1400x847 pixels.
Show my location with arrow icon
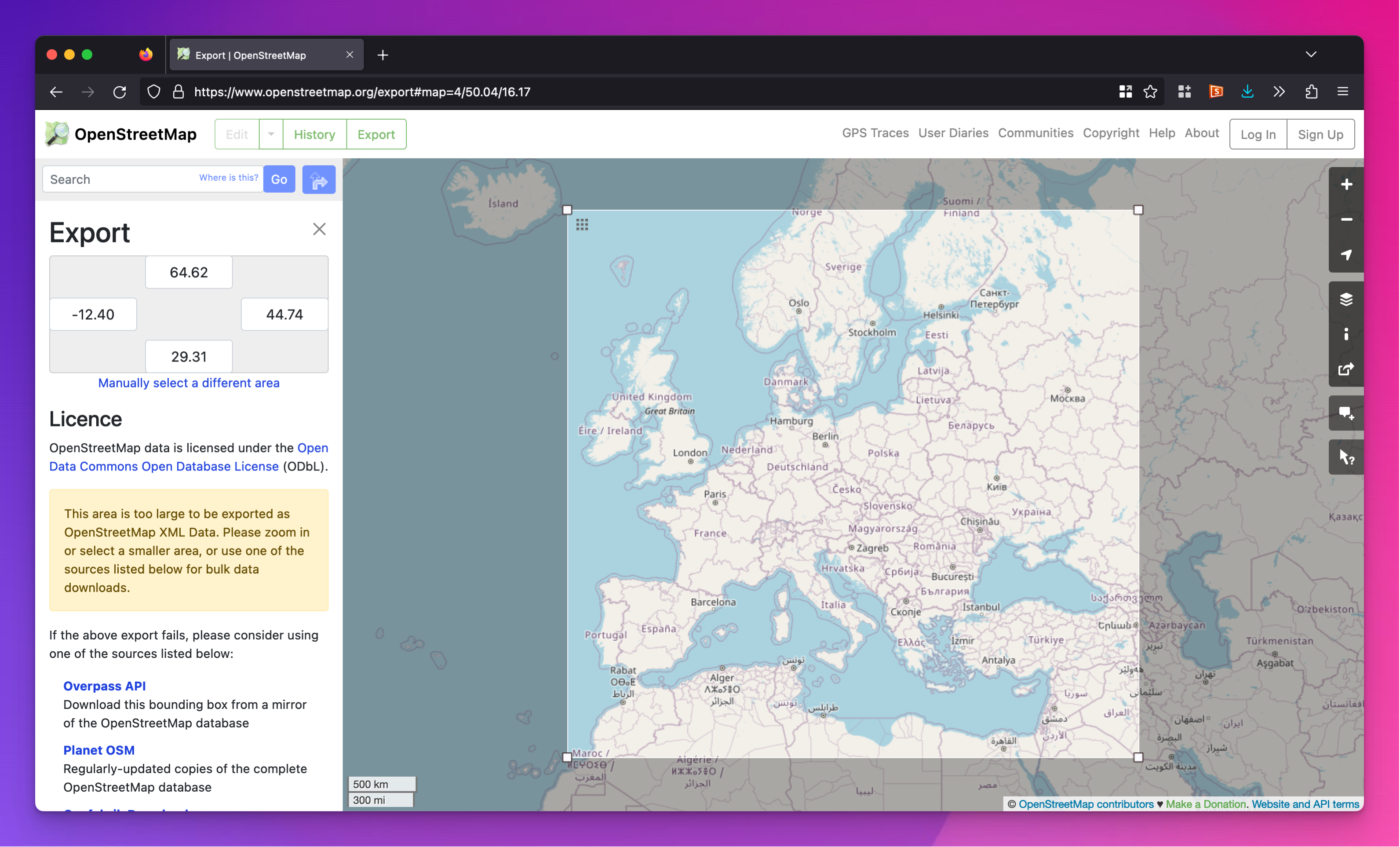(1346, 255)
